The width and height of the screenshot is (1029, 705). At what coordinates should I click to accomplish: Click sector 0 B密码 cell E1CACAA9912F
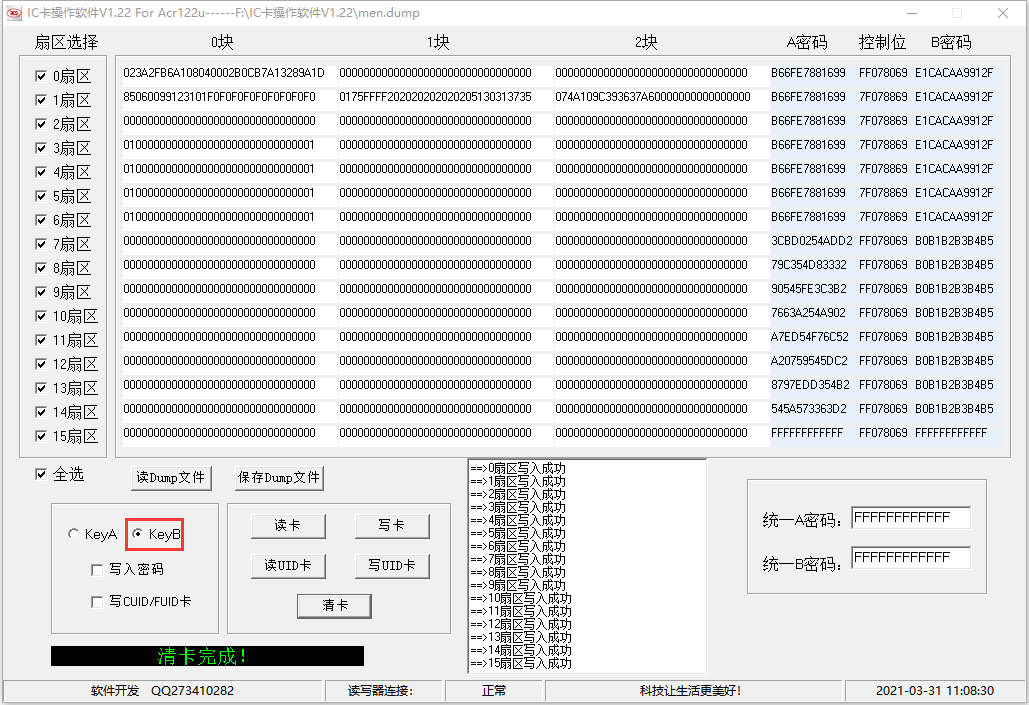pyautogui.click(x=954, y=73)
